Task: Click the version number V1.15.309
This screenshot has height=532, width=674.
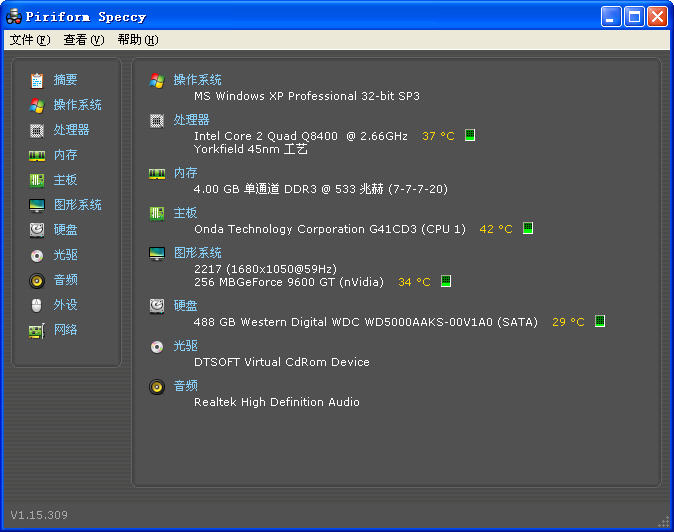Action: pos(39,515)
